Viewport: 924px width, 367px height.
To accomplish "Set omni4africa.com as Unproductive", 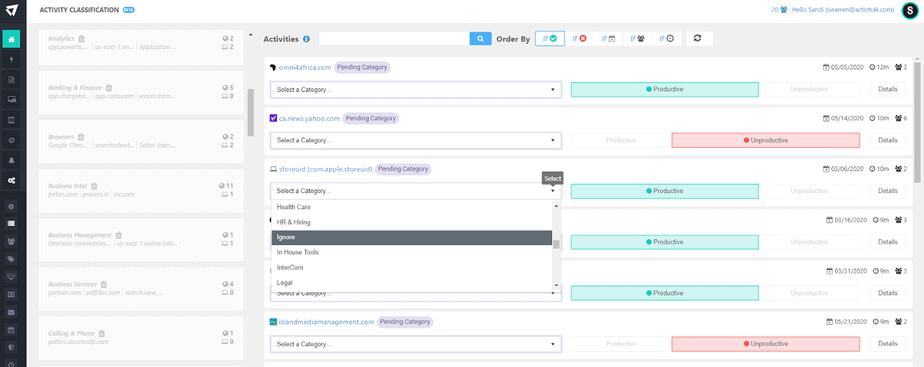I will (808, 90).
